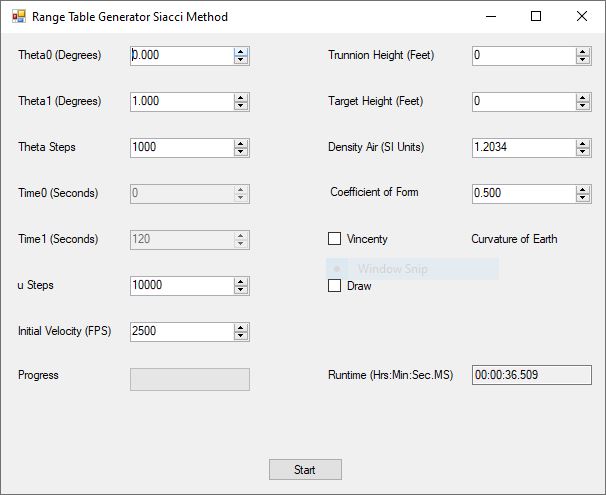Lower Target Height using down spinner
The width and height of the screenshot is (606, 495).
pyautogui.click(x=583, y=106)
